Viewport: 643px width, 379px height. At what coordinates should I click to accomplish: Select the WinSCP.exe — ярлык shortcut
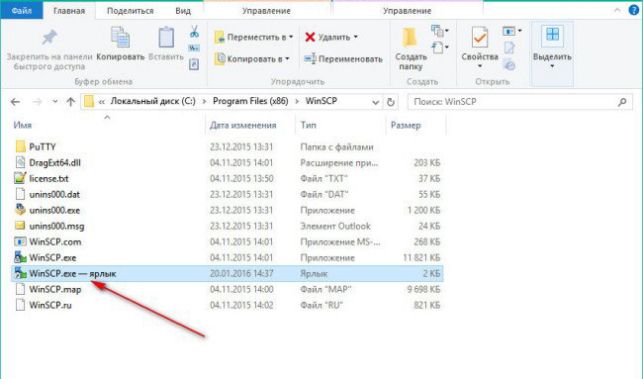coord(227,273)
